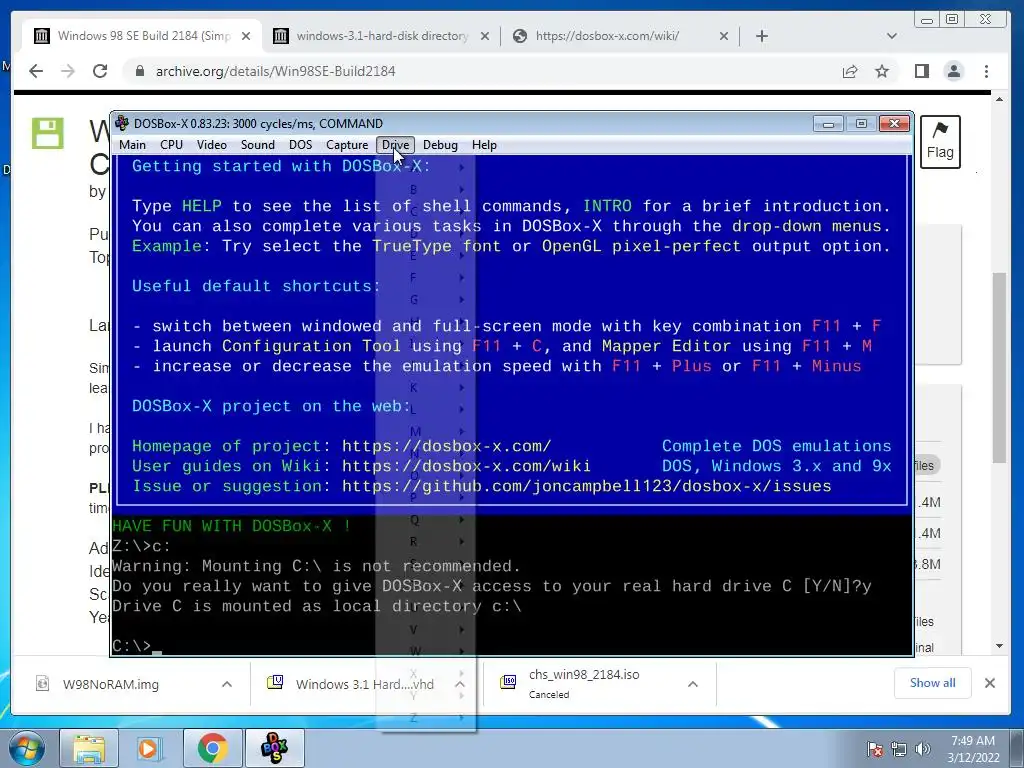Close the open Drive menu

click(395, 145)
